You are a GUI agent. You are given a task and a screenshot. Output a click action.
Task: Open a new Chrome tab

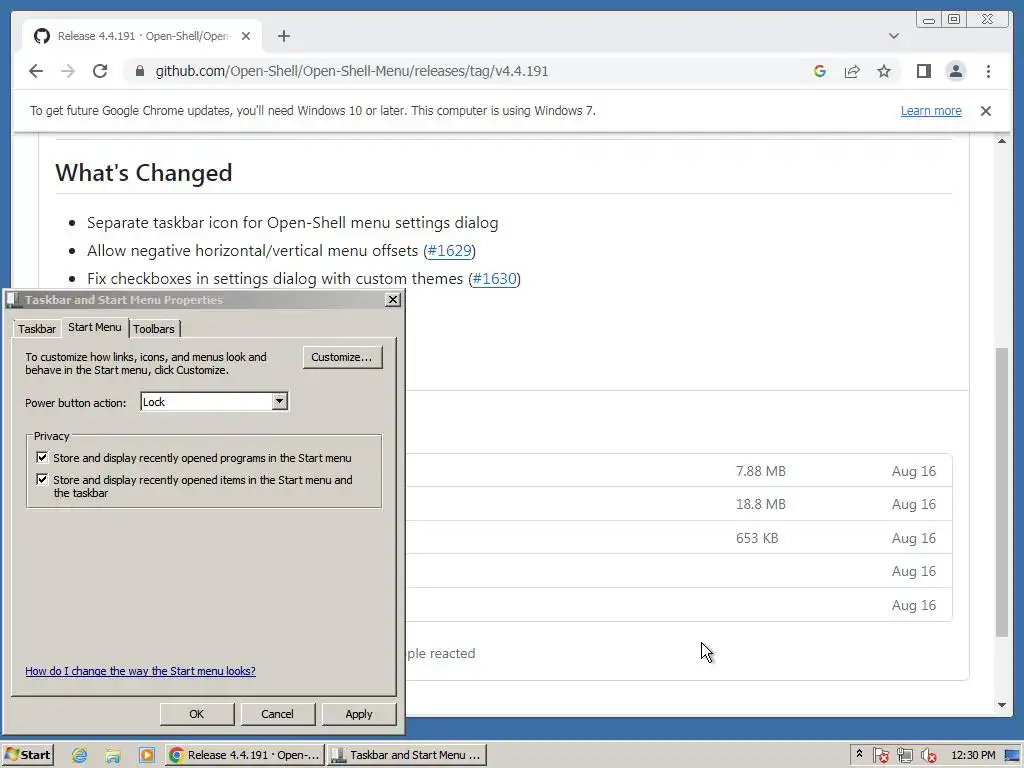pos(283,36)
